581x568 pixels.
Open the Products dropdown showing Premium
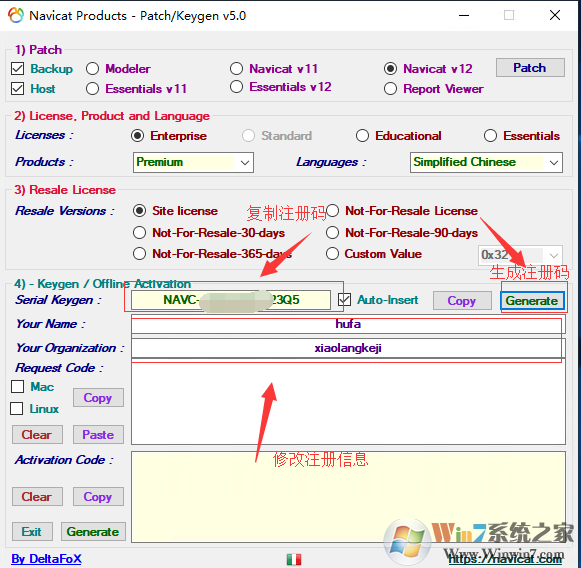tap(193, 162)
